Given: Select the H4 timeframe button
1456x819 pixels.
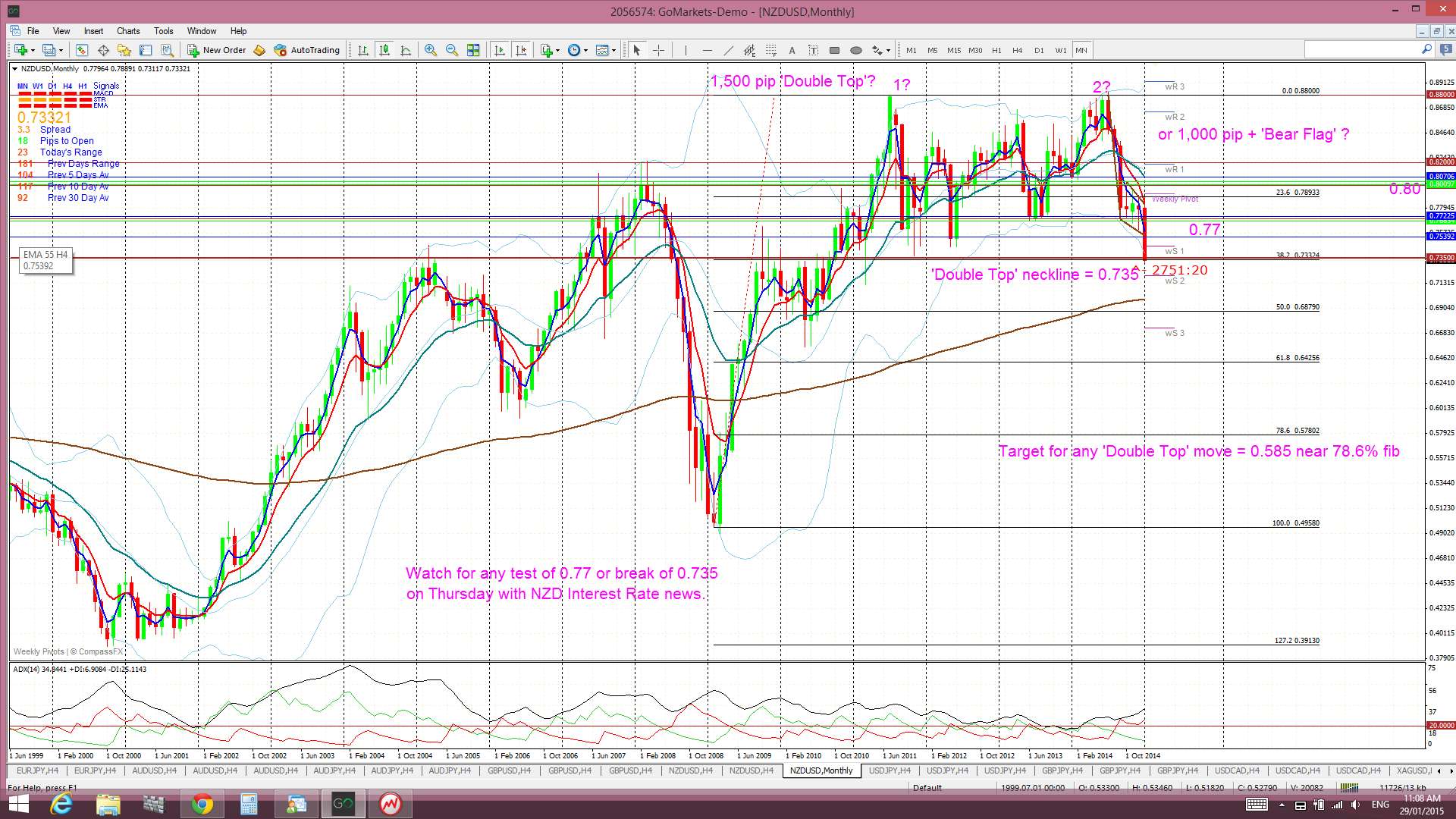Looking at the screenshot, I should (x=1018, y=50).
